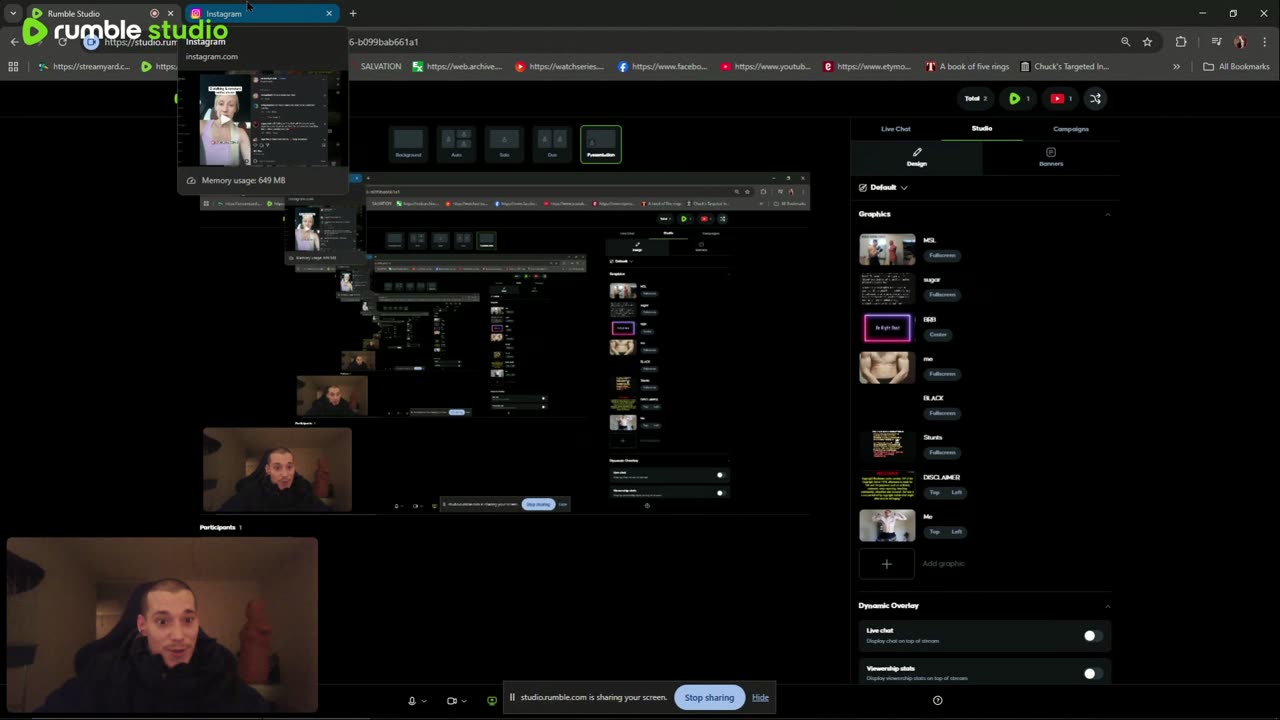The width and height of the screenshot is (1280, 720).
Task: Open the browser profile avatar
Action: (x=1240, y=42)
